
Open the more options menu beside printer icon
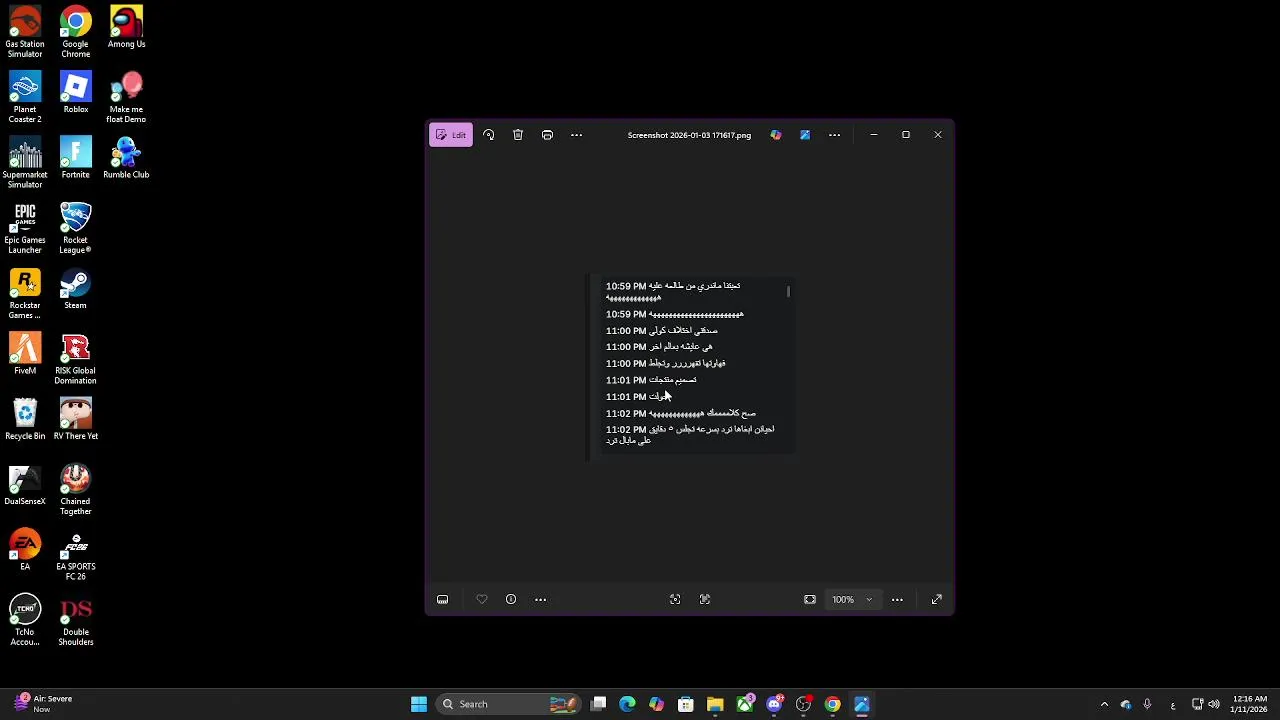coord(576,135)
